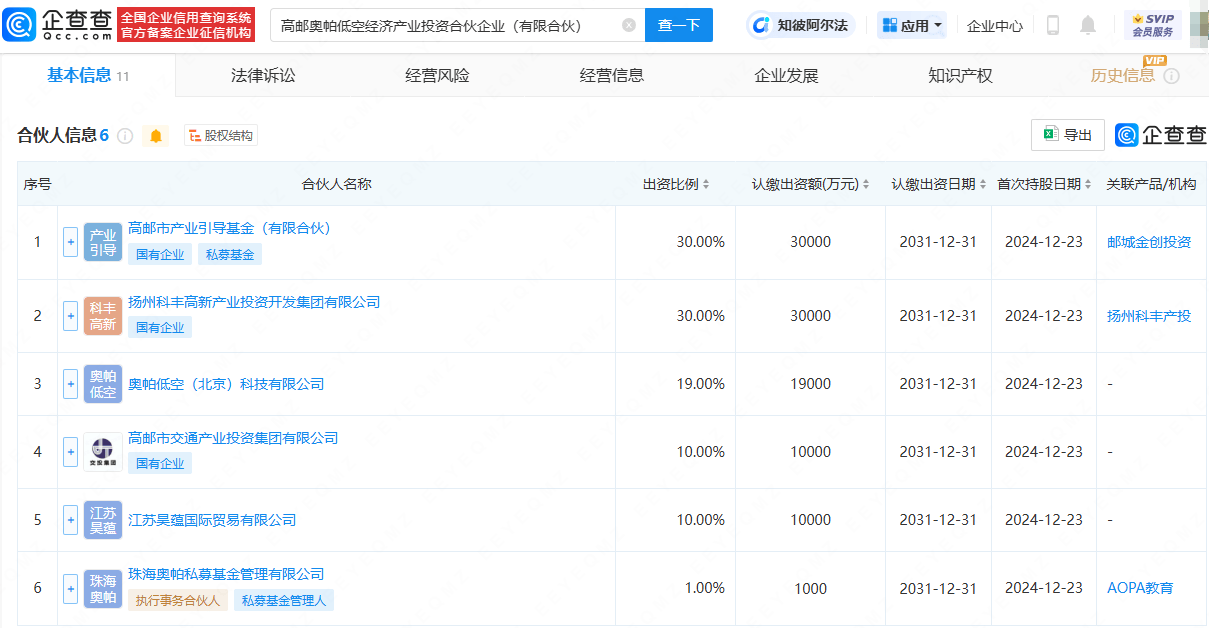The width and height of the screenshot is (1209, 628).
Task: Switch to 法律诉讼 tab
Action: (263, 76)
